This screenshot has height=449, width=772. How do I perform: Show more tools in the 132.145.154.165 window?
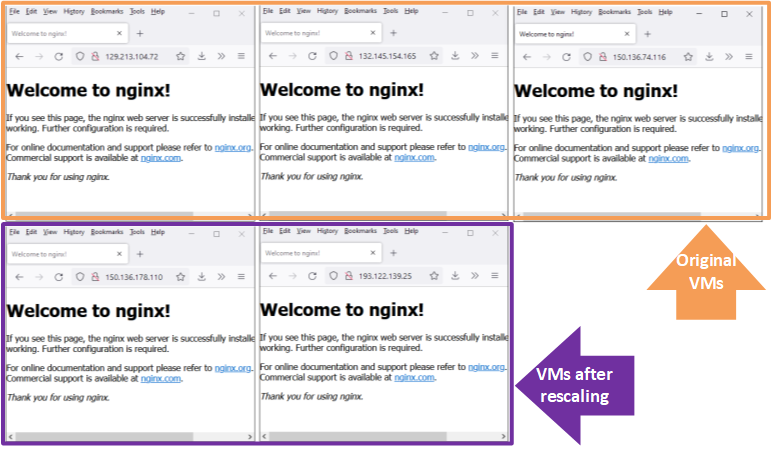click(x=475, y=56)
